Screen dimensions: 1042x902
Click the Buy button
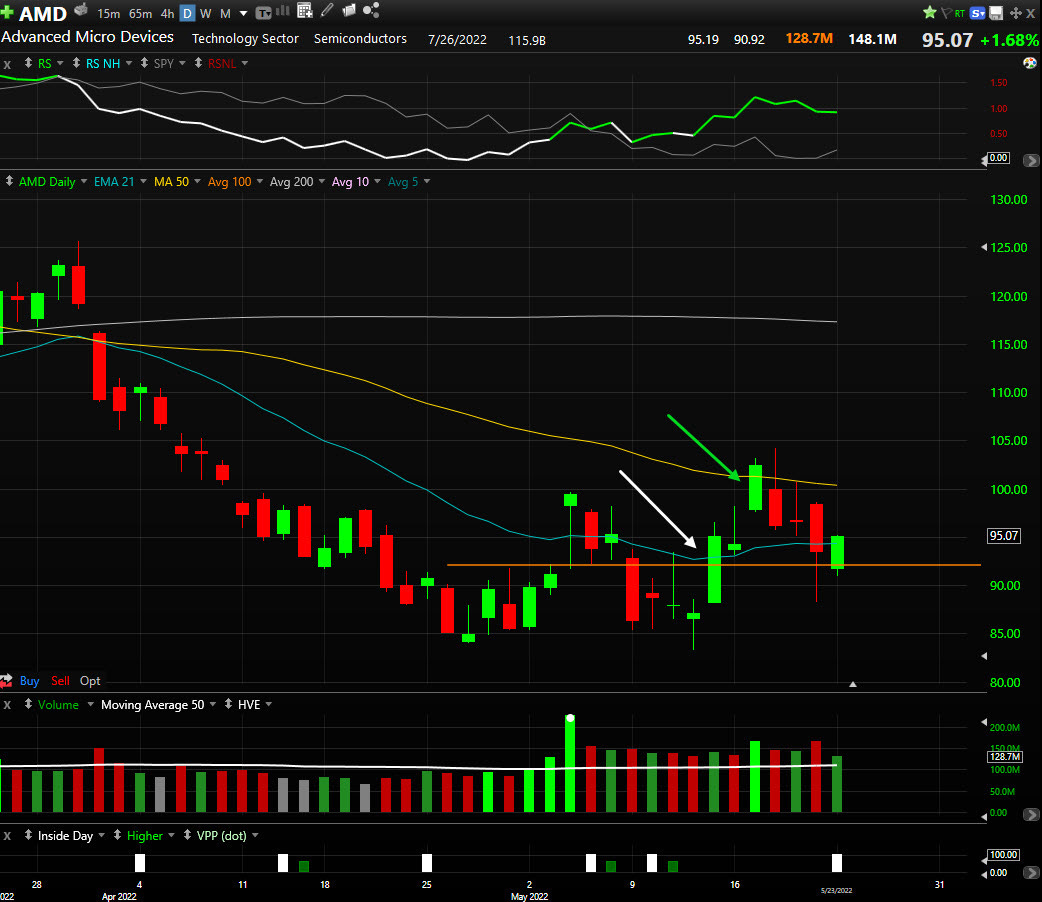pos(29,681)
